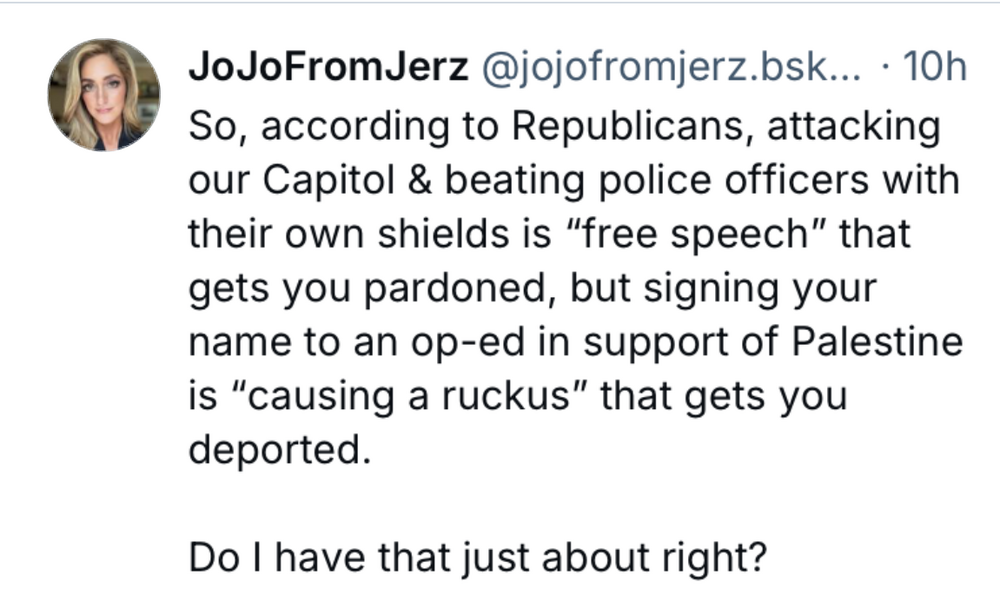Click the opening word "So," of the post

(x=213, y=128)
